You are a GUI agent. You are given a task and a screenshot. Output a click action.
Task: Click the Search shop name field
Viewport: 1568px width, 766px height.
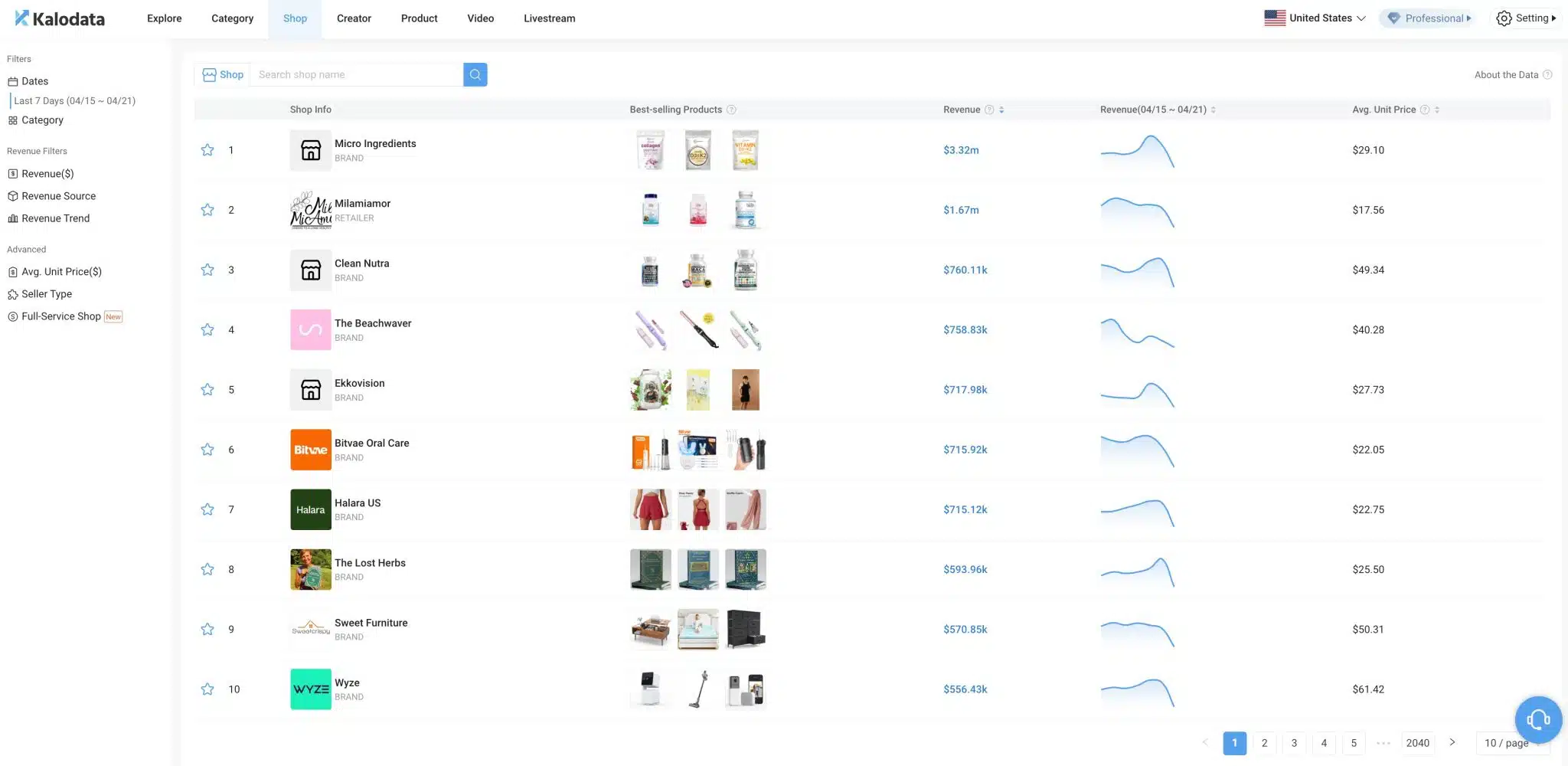click(x=356, y=74)
